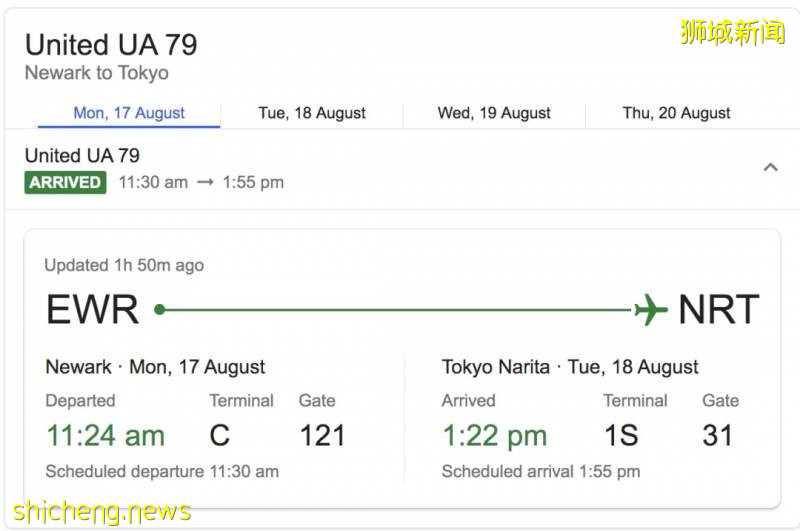
Task: Click the 1:22 pm arrived time
Action: point(494,435)
